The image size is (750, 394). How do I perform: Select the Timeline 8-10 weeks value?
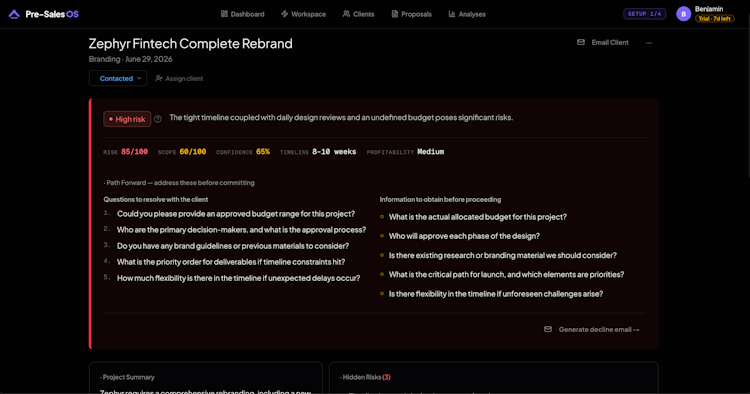click(x=318, y=152)
